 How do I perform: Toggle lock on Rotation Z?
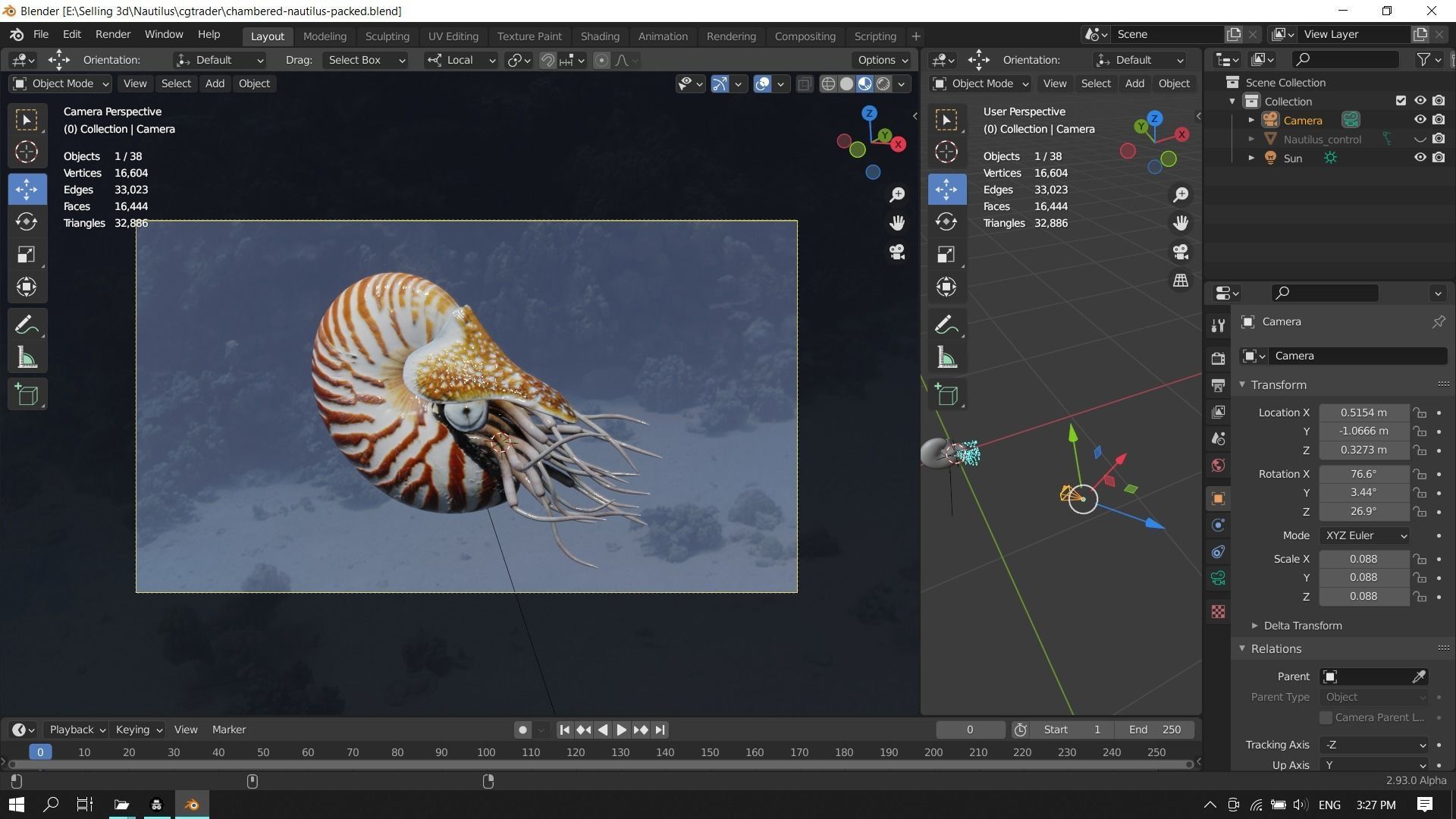(1420, 512)
